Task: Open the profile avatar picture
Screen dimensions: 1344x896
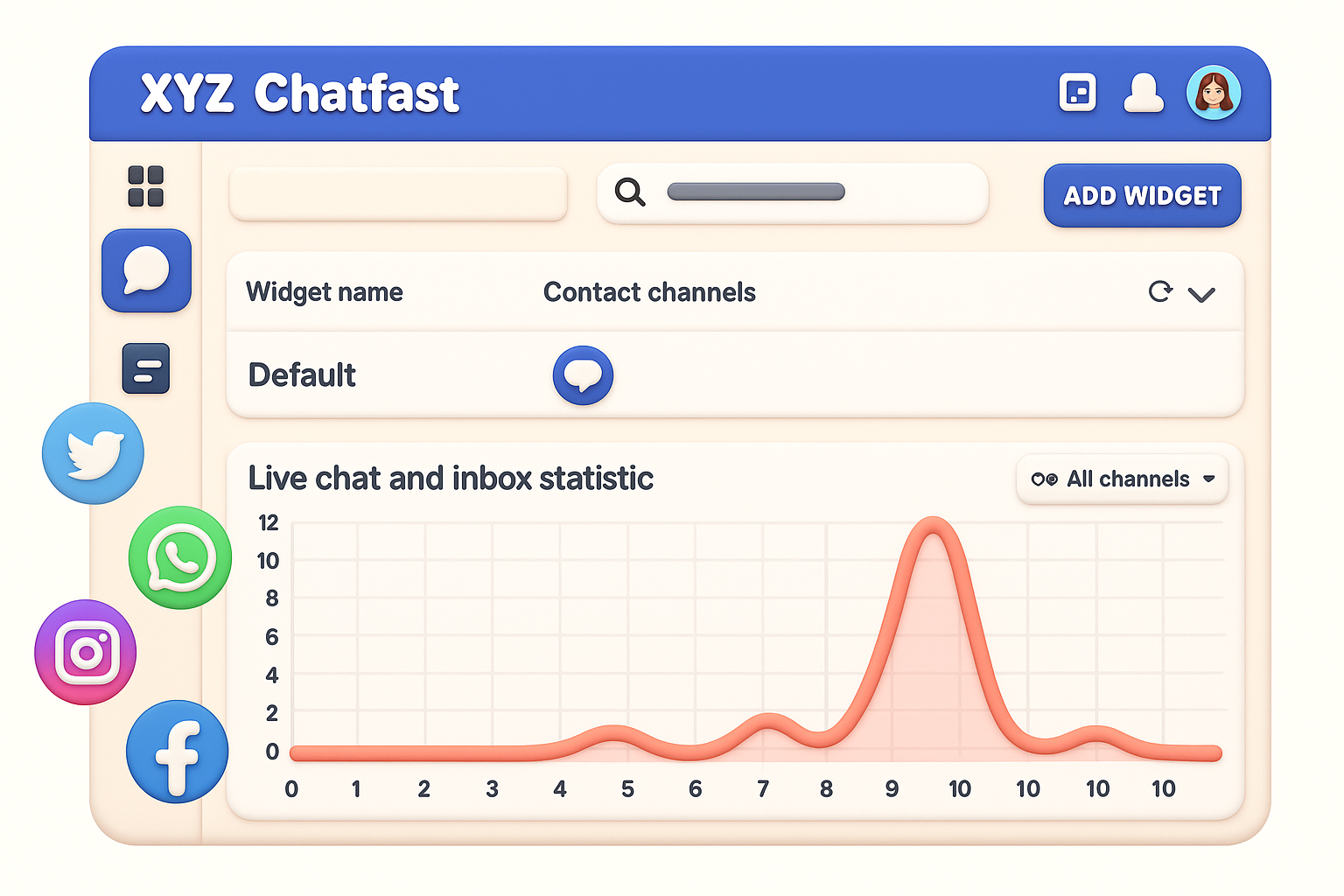Action: point(1214,92)
